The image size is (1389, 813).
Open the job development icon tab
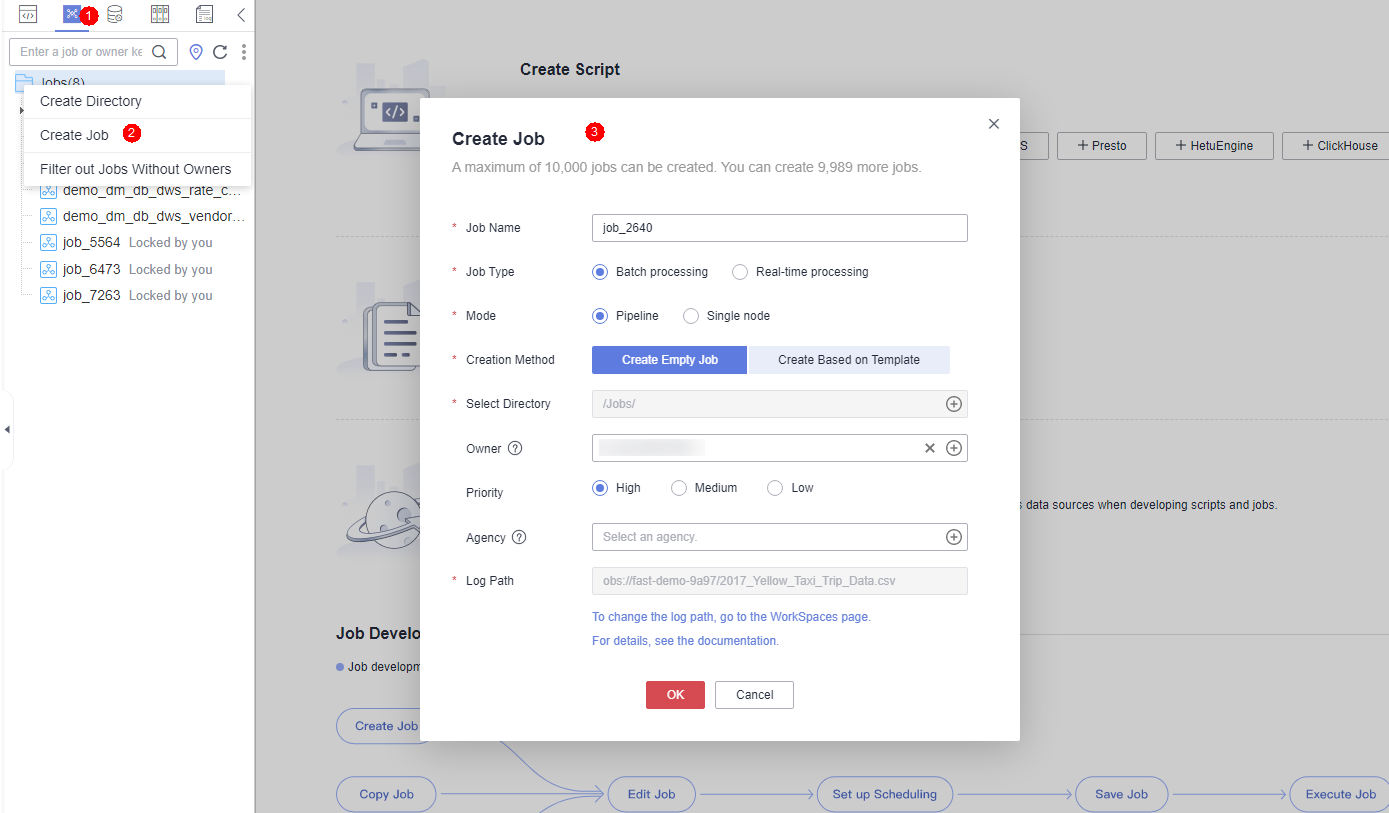point(71,14)
